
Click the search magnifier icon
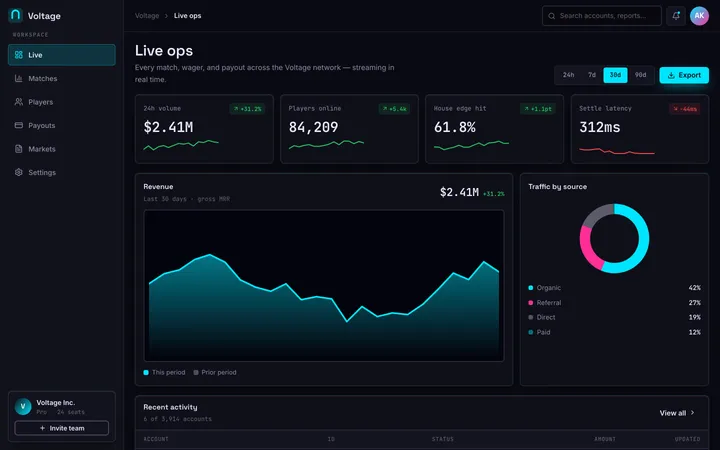pyautogui.click(x=551, y=16)
